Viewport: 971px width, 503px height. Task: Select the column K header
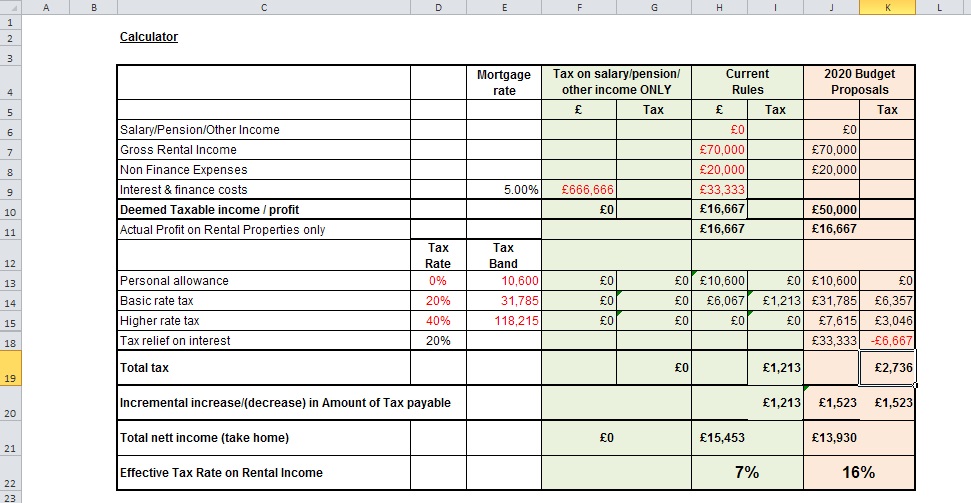point(887,7)
